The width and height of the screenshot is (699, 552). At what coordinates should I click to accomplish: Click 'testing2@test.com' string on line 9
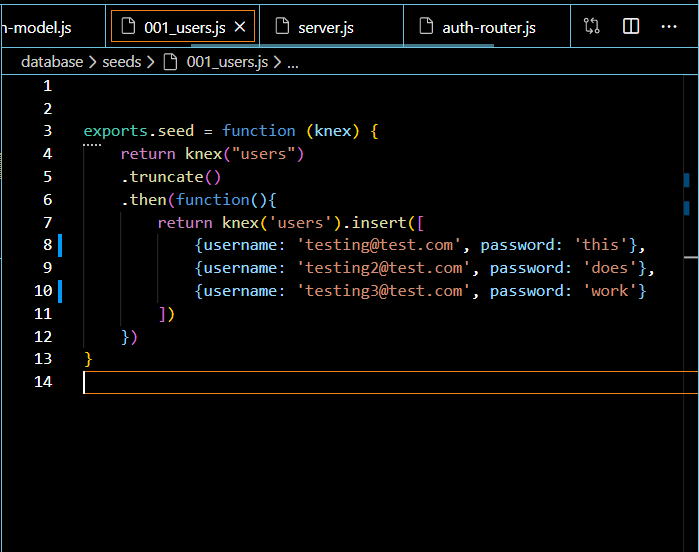(x=383, y=268)
